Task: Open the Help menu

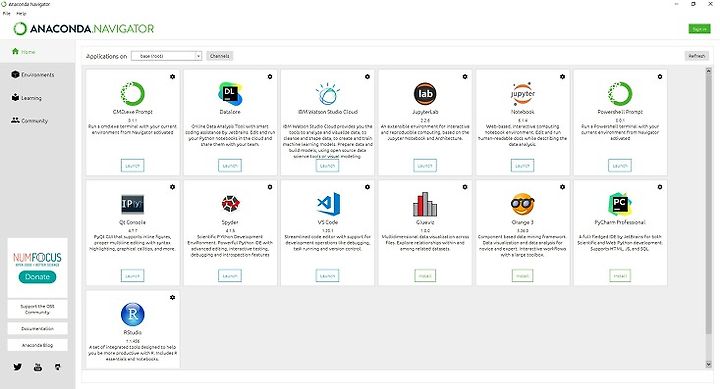Action: pyautogui.click(x=22, y=13)
